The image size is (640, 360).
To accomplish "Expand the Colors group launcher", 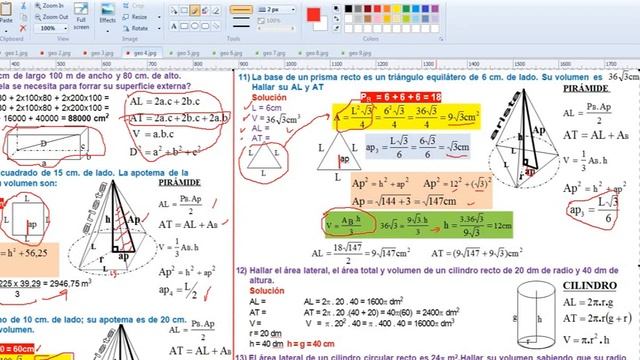I will 442,39.
